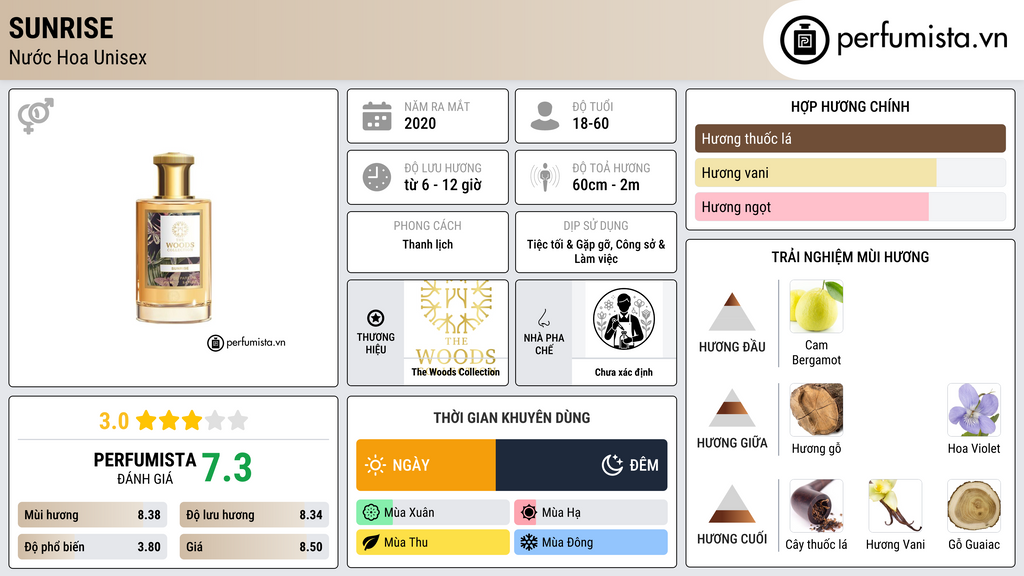Viewport: 1024px width, 576px height.
Task: Click the moon icon in Đêm bar
Action: coord(612,465)
